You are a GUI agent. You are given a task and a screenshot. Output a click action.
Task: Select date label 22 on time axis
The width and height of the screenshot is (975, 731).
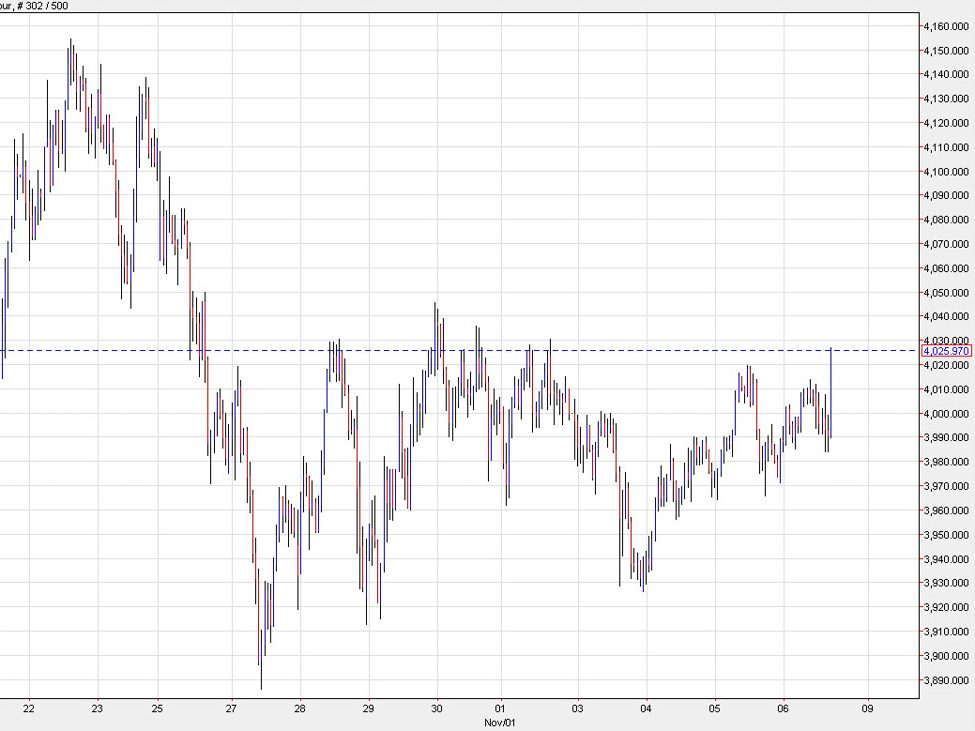pos(28,708)
